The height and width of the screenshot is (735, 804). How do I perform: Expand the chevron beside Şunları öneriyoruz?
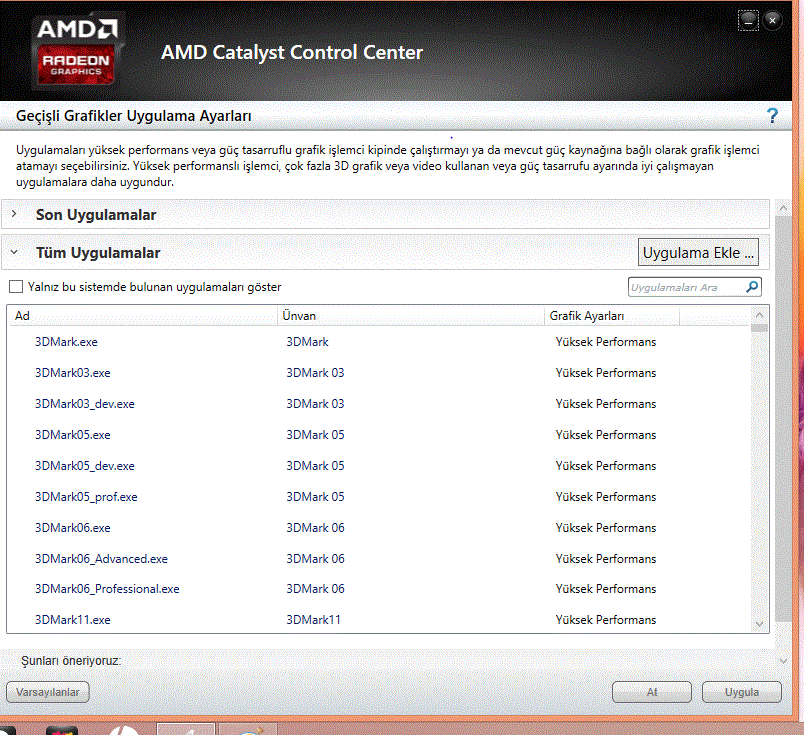(783, 661)
